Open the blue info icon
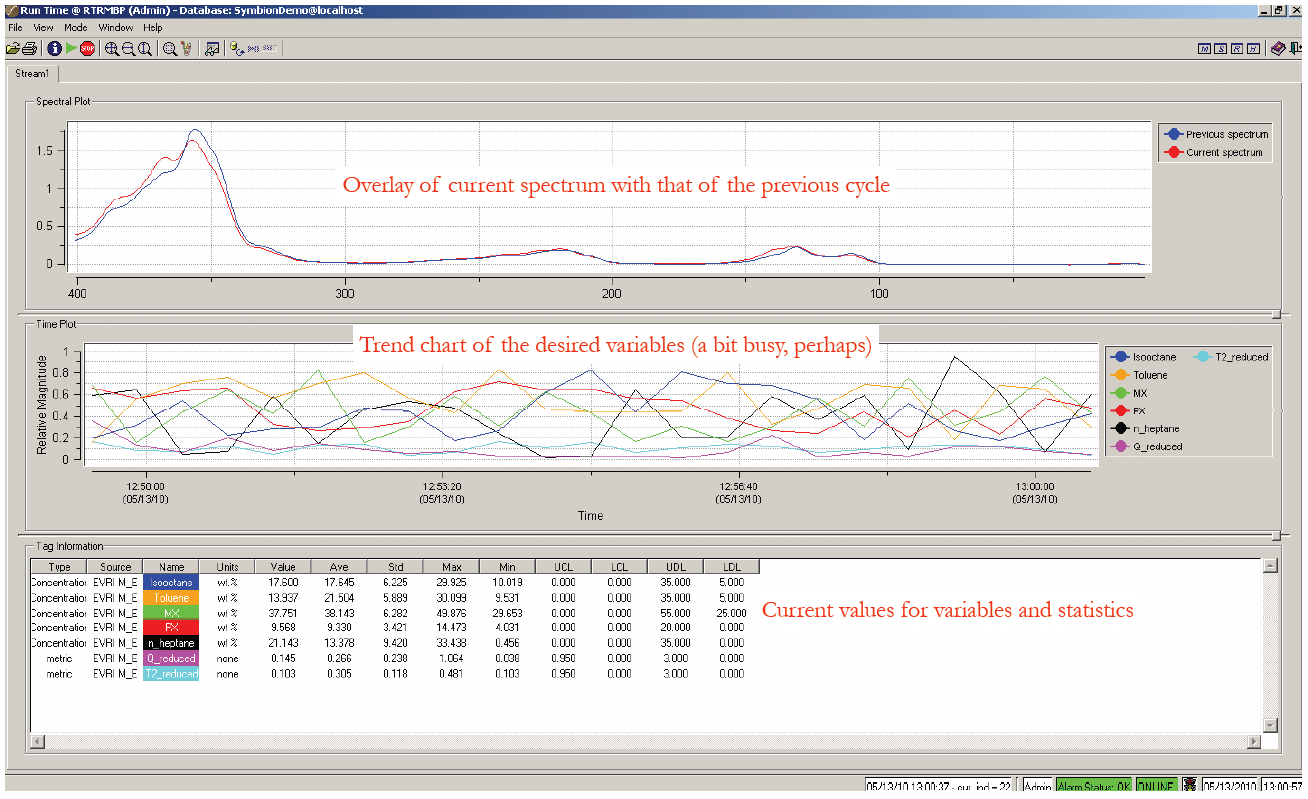The width and height of the screenshot is (1308, 799). (x=54, y=49)
